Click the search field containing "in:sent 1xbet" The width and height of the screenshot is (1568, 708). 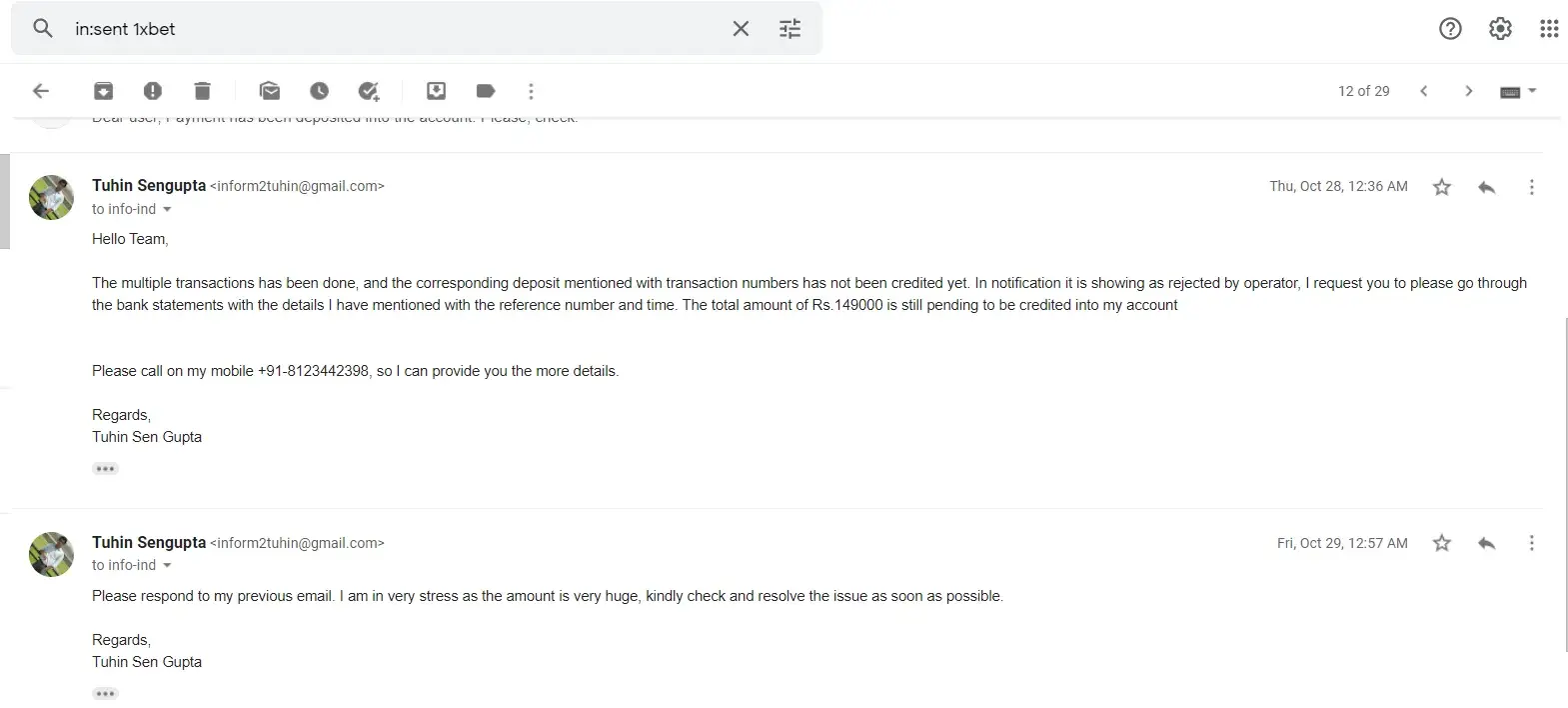pyautogui.click(x=400, y=29)
